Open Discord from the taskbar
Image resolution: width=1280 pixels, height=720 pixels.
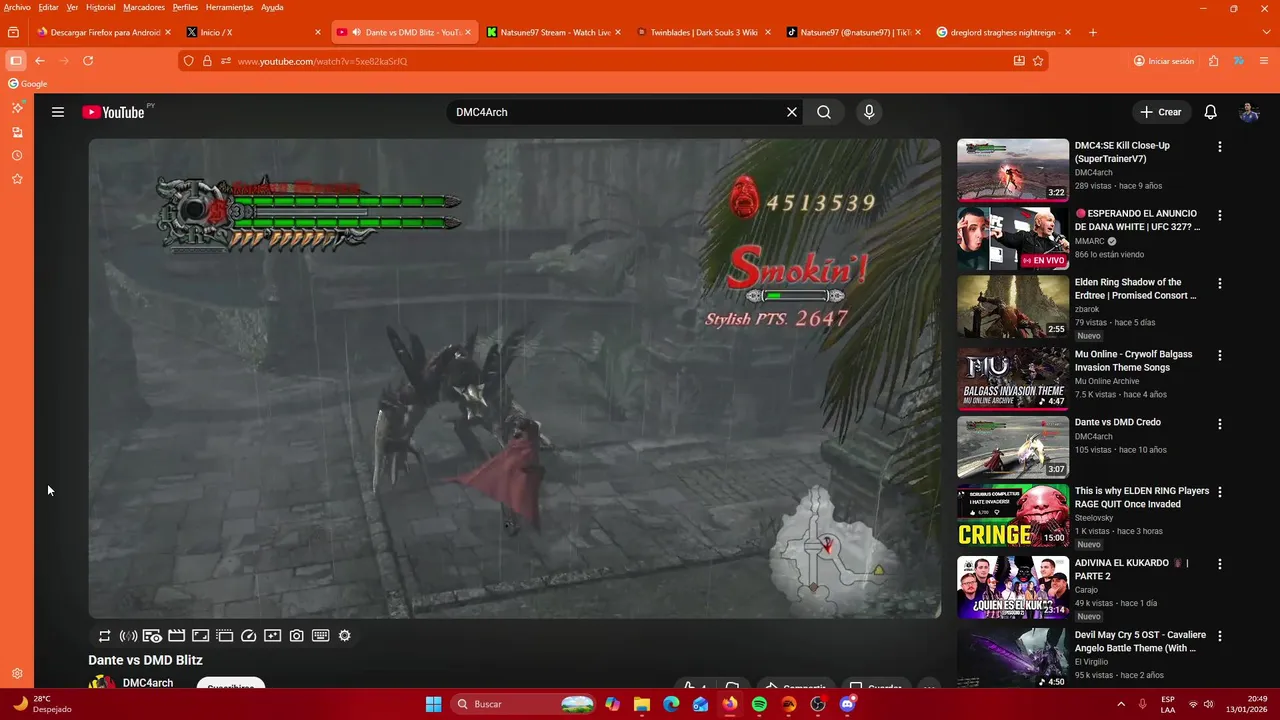848,704
